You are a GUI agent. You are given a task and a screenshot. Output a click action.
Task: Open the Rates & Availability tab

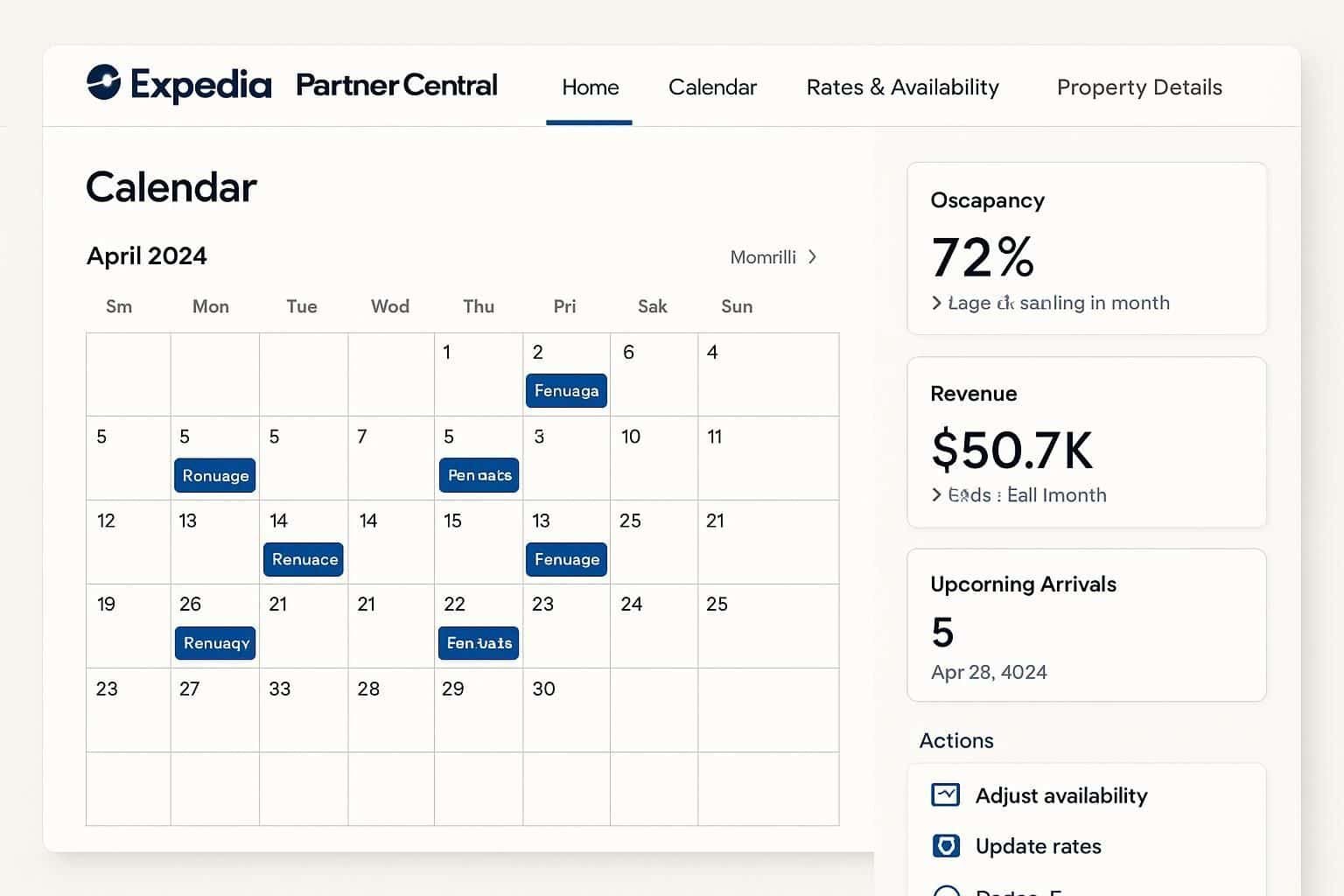coord(902,87)
